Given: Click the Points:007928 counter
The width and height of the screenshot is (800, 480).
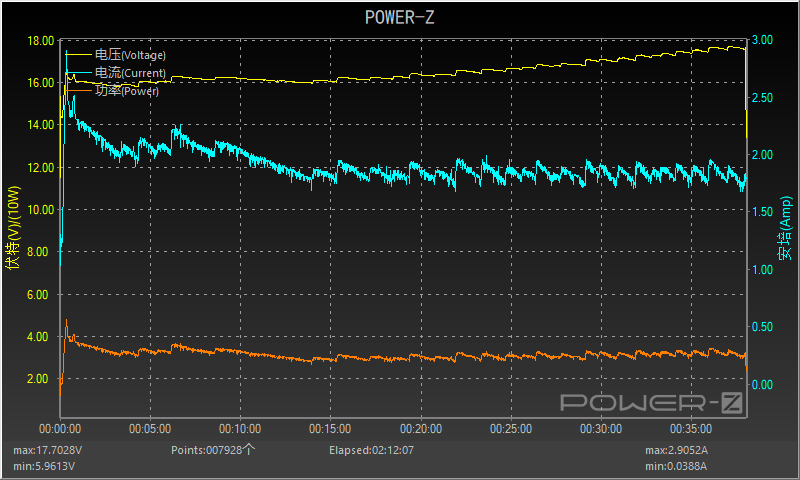Looking at the screenshot, I should (x=213, y=450).
